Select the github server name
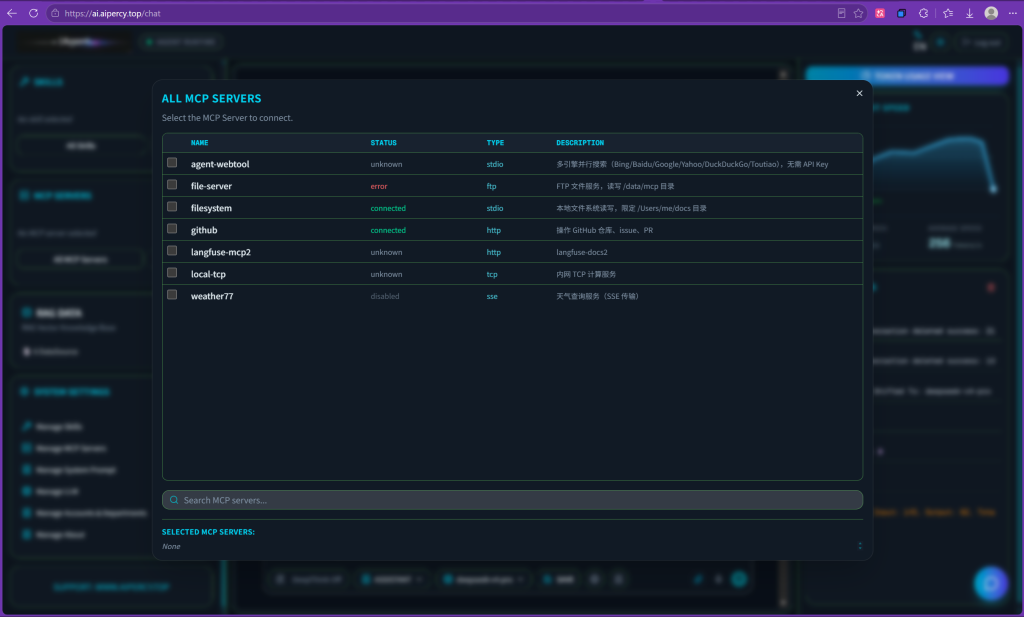 204,230
